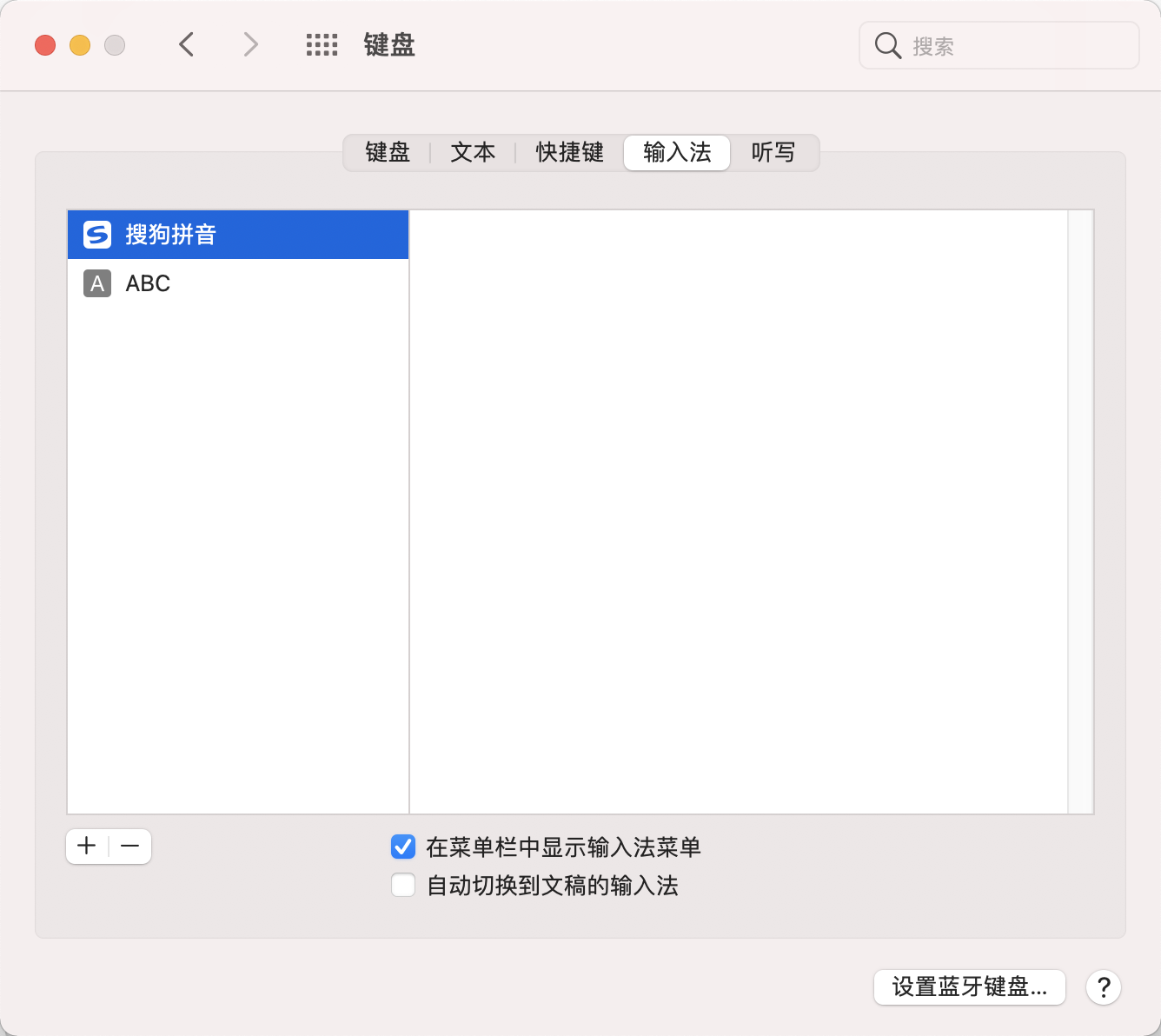Image resolution: width=1161 pixels, height=1036 pixels.
Task: Click the Sogou Pinyin input method icon
Action: click(x=97, y=235)
